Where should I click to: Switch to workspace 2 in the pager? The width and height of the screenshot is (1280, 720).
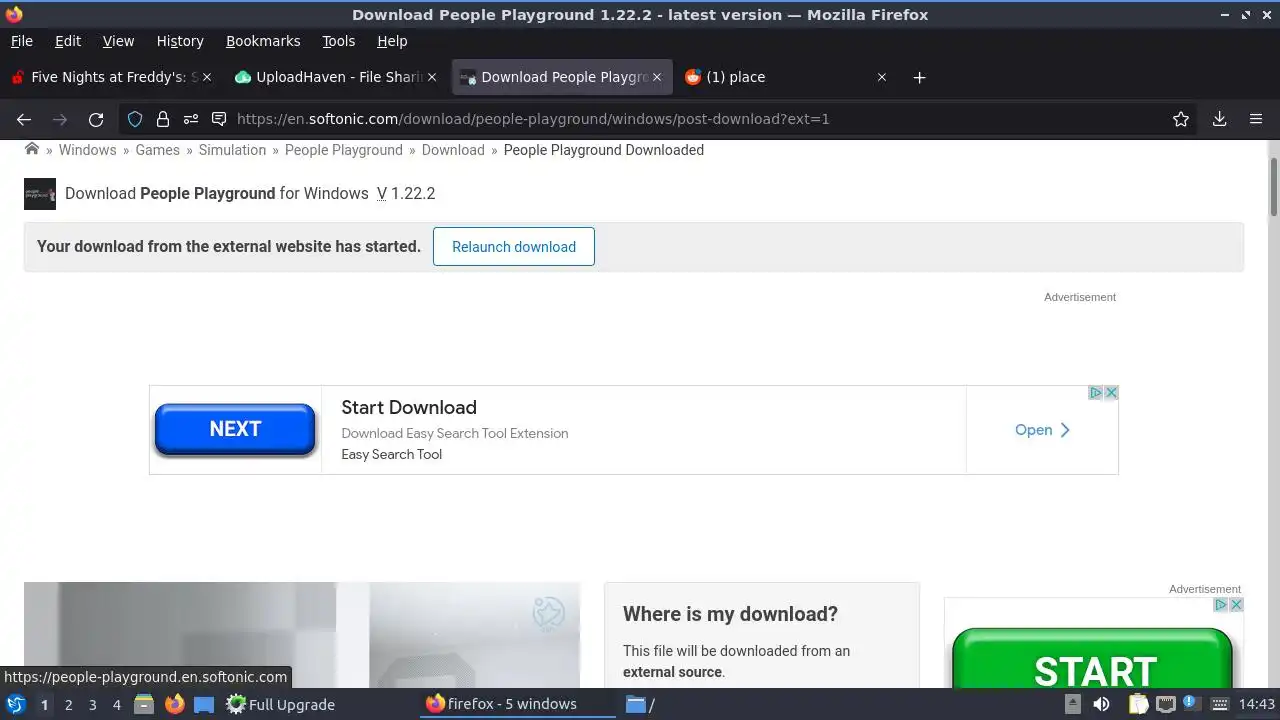[68, 704]
